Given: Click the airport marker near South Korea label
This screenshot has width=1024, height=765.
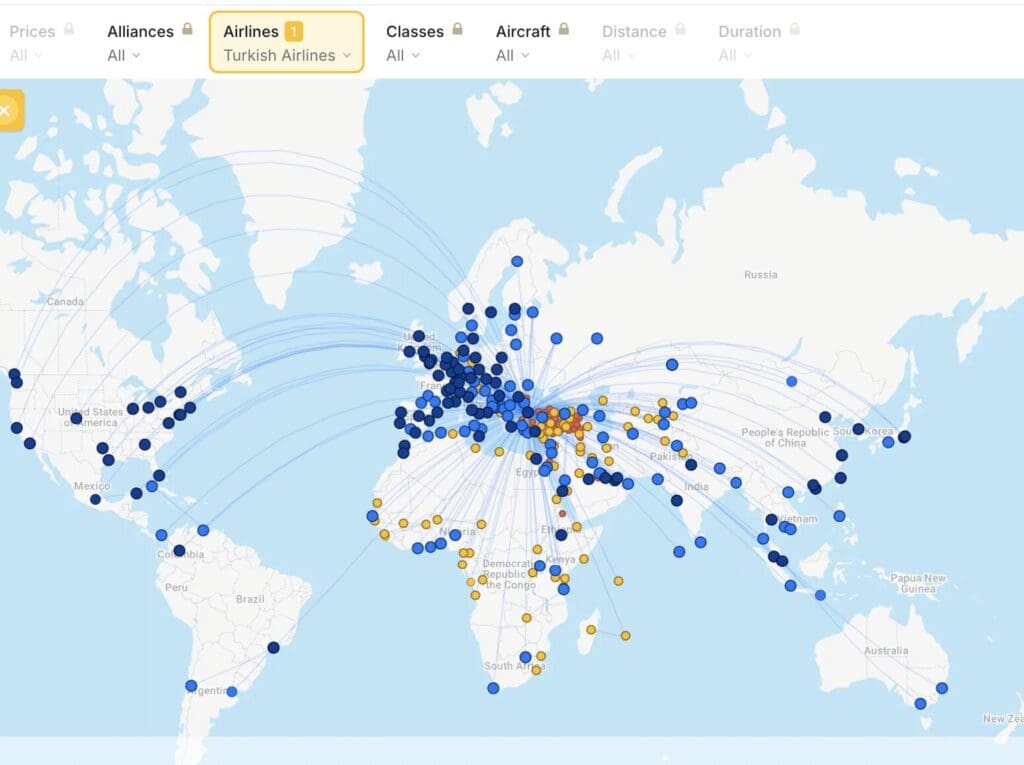Looking at the screenshot, I should 858,429.
